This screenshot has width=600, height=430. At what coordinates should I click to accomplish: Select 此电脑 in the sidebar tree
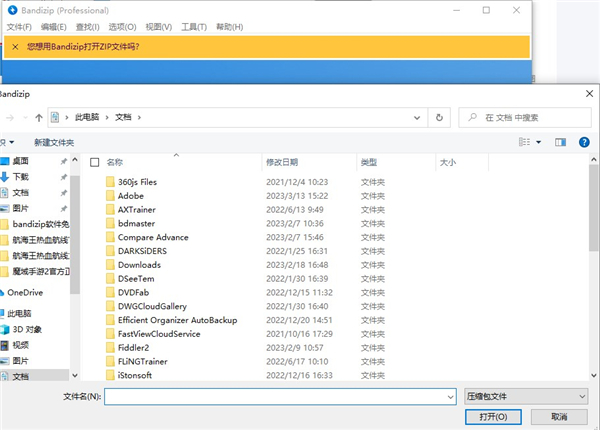pos(19,314)
